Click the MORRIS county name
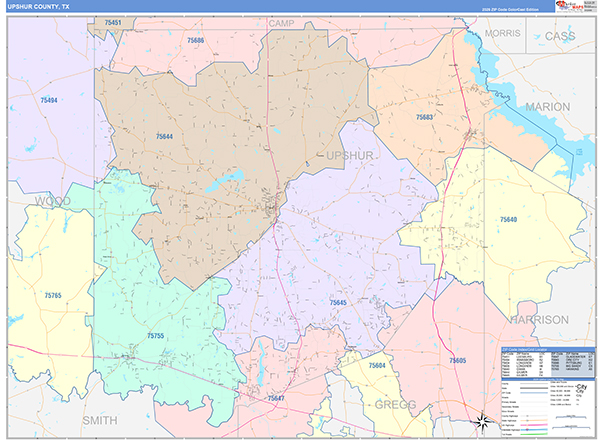The width and height of the screenshot is (600, 440). click(503, 33)
